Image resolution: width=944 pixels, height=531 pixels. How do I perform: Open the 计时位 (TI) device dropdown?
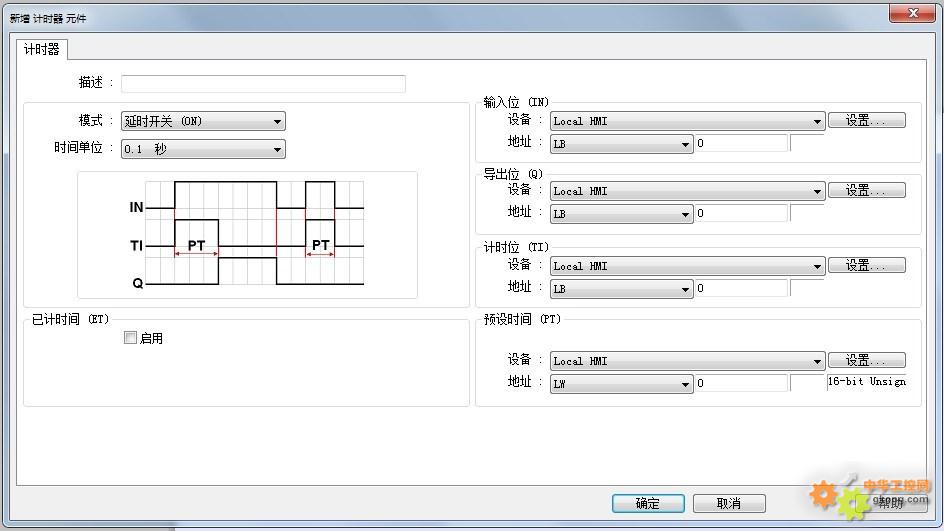click(x=687, y=266)
